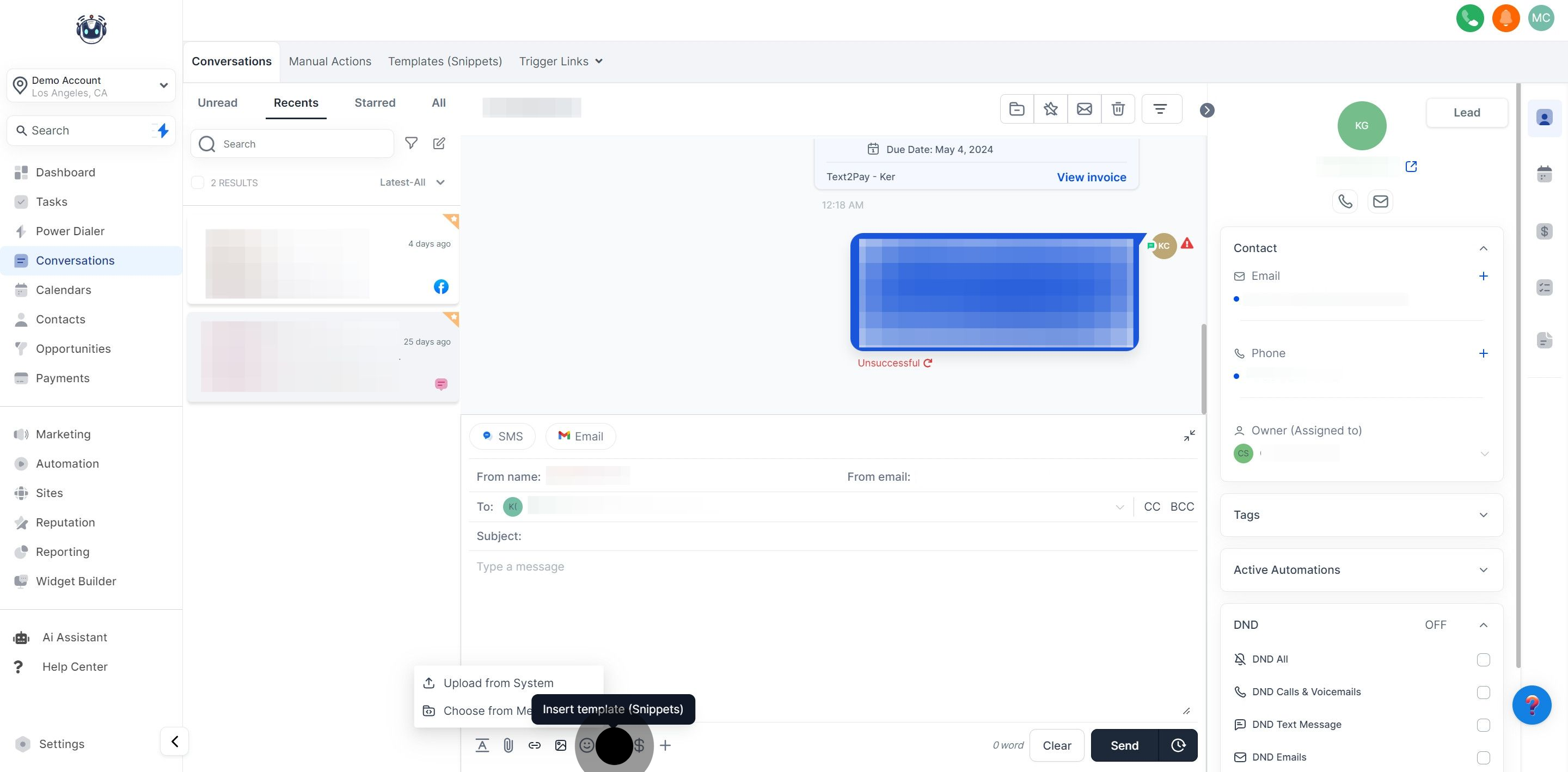
Task: Click the insert link icon in composer
Action: [535, 745]
